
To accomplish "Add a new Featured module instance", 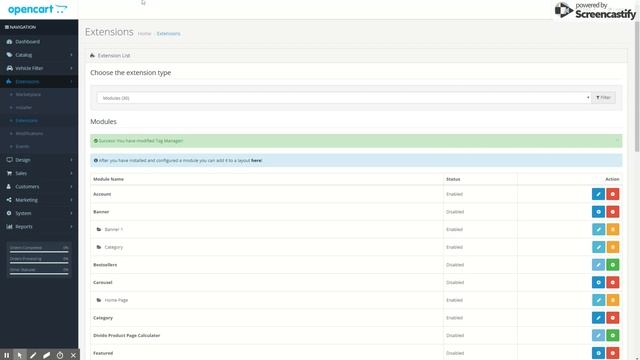I will pyautogui.click(x=598, y=353).
